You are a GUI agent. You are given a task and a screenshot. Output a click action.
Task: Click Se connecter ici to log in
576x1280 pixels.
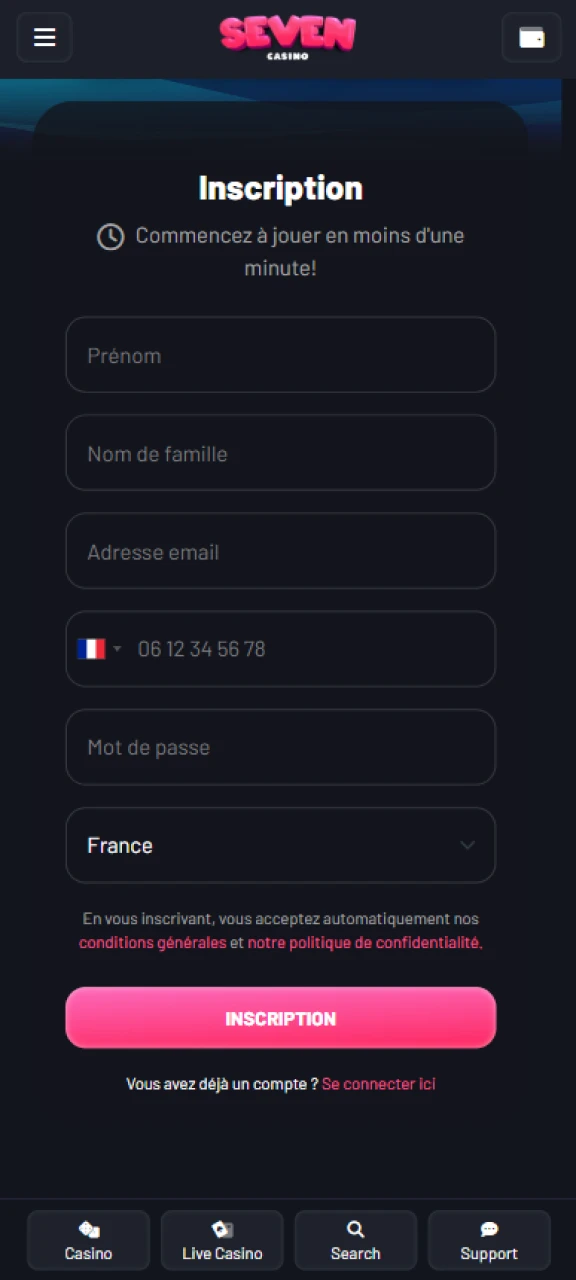(x=379, y=1083)
